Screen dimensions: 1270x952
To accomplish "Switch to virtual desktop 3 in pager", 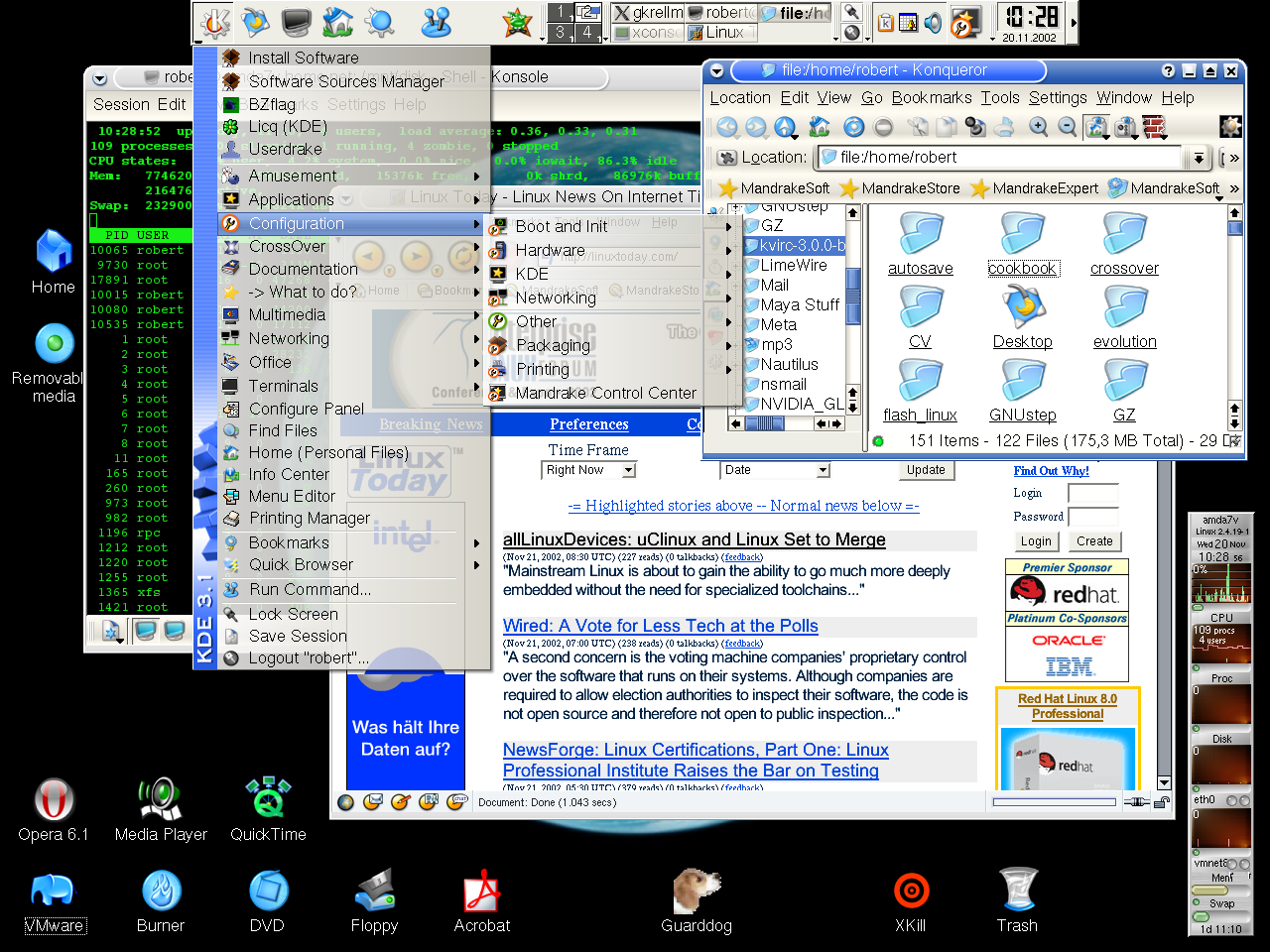I will [x=561, y=32].
